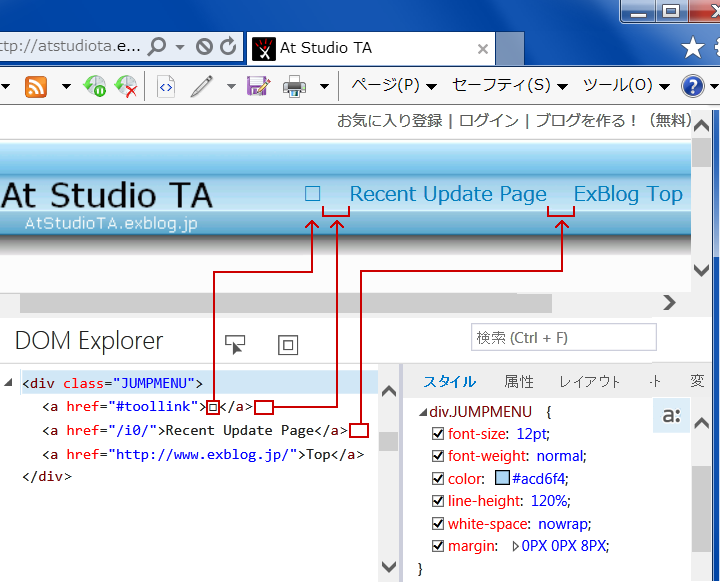
Task: Click the small square toollink in page
Action: 312,194
